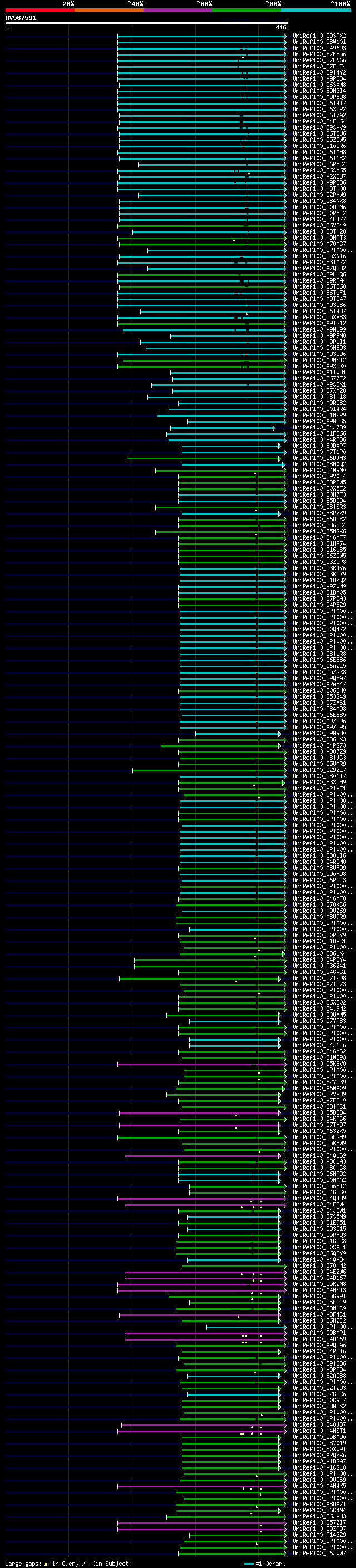
Task: Click entry UniRef100_A2XIU7
Action: click(x=319, y=176)
